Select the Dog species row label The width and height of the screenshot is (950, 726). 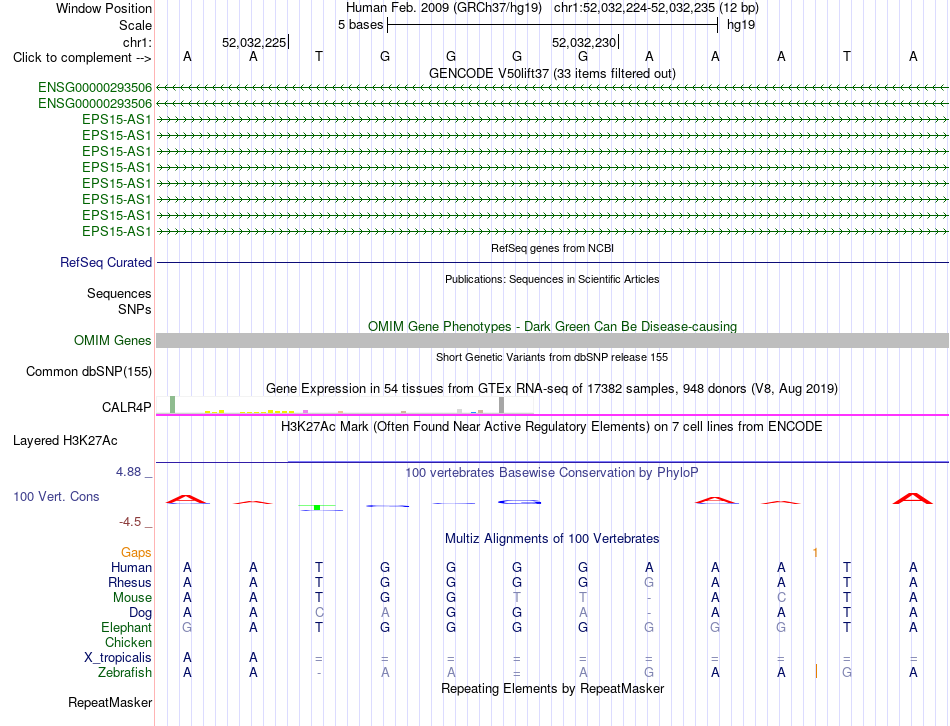[x=140, y=613]
